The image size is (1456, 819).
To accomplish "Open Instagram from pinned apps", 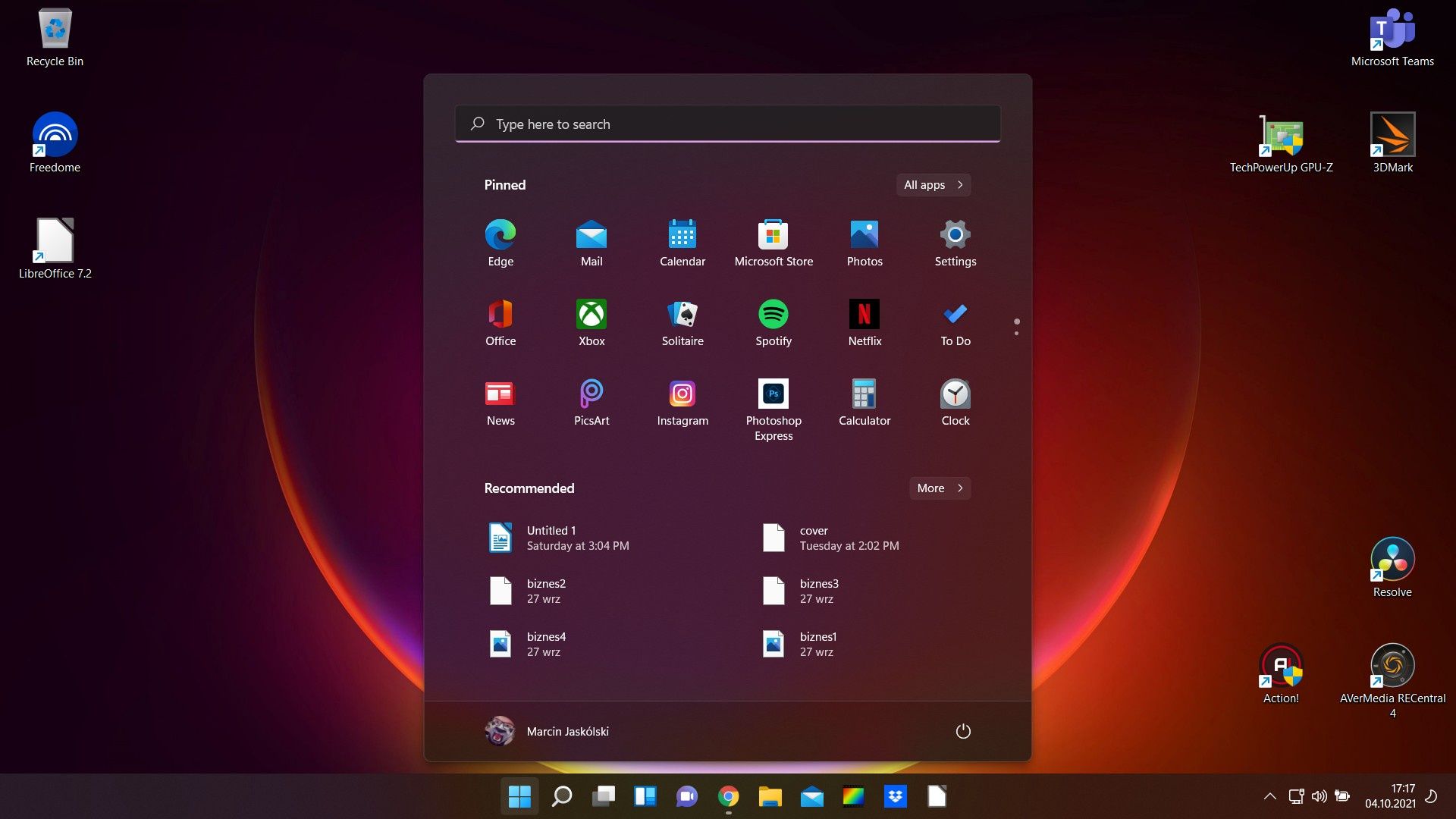I will coord(682,403).
